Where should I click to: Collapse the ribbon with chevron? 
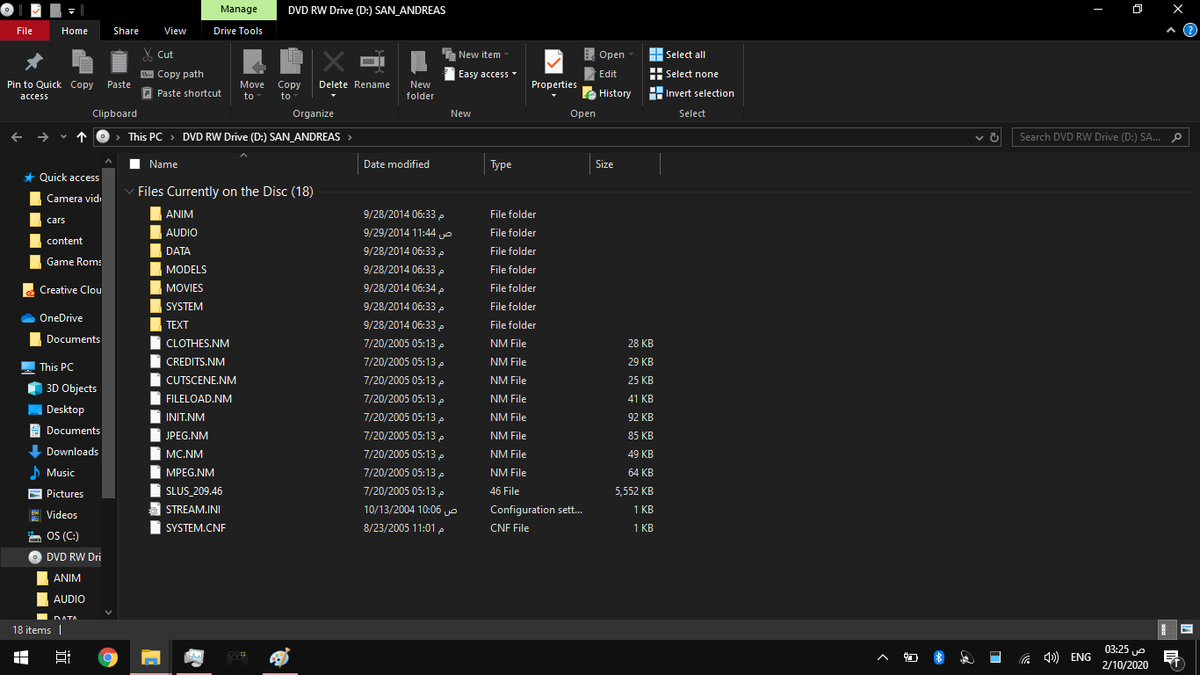coord(1171,31)
